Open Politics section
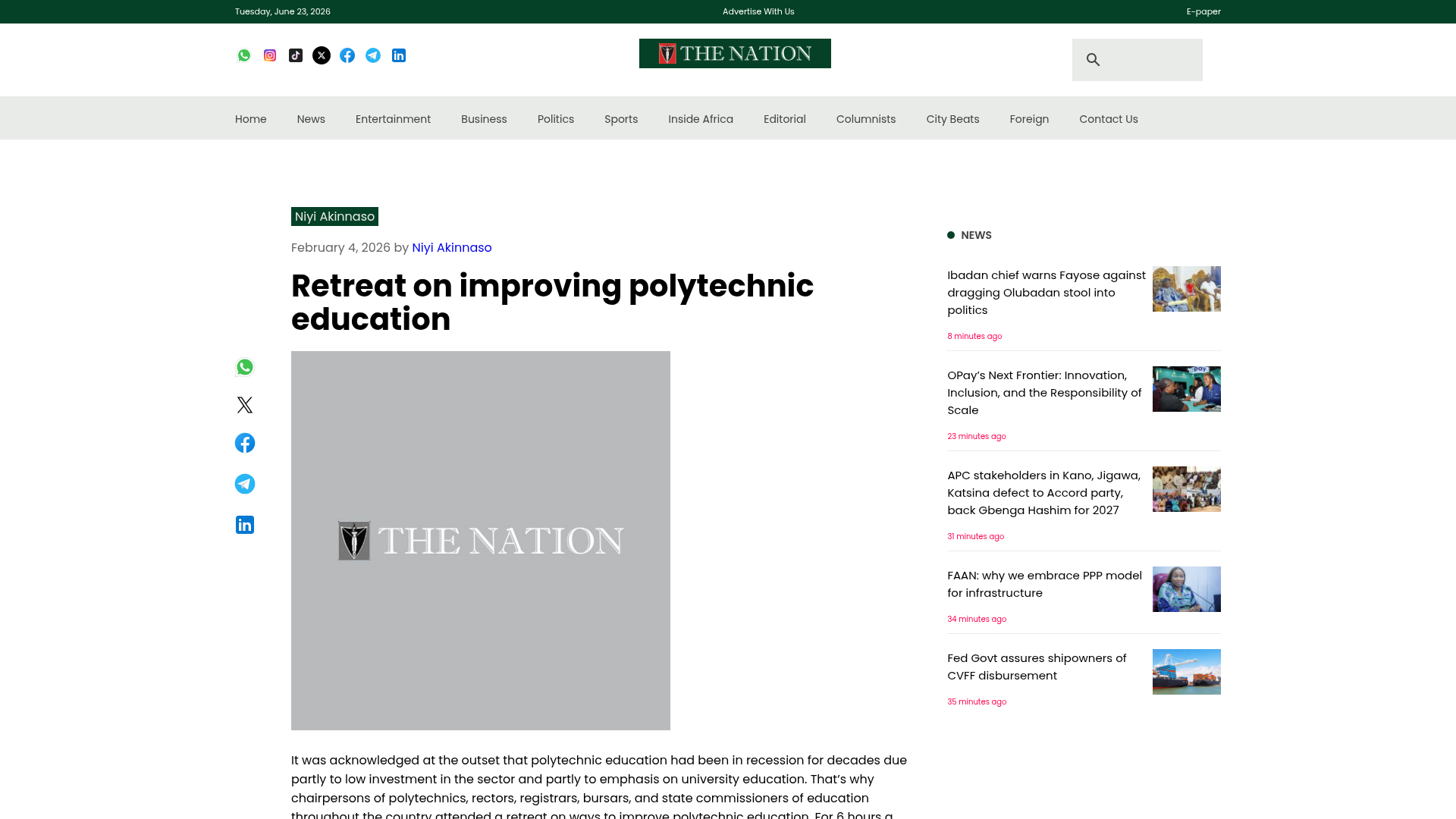The width and height of the screenshot is (1456, 819). tap(556, 119)
